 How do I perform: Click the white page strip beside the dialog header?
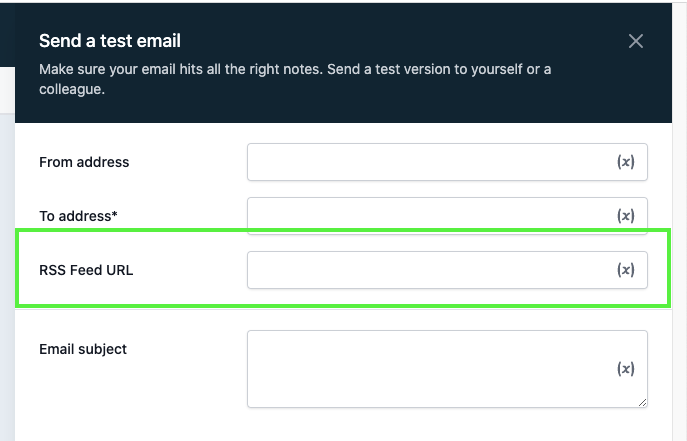7,85
